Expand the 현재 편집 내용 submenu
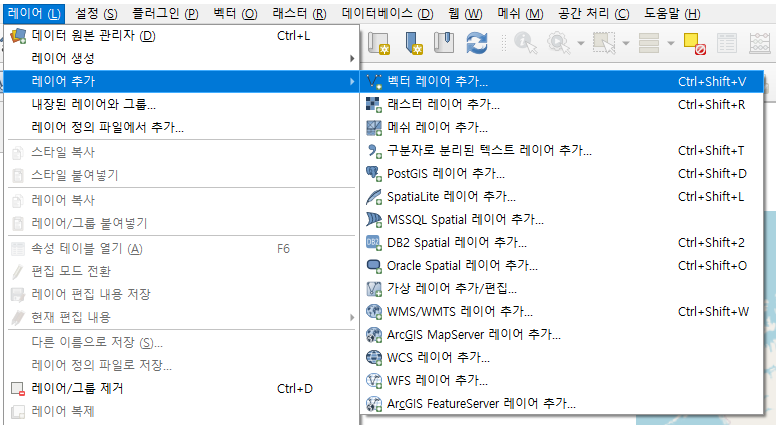 (181, 317)
